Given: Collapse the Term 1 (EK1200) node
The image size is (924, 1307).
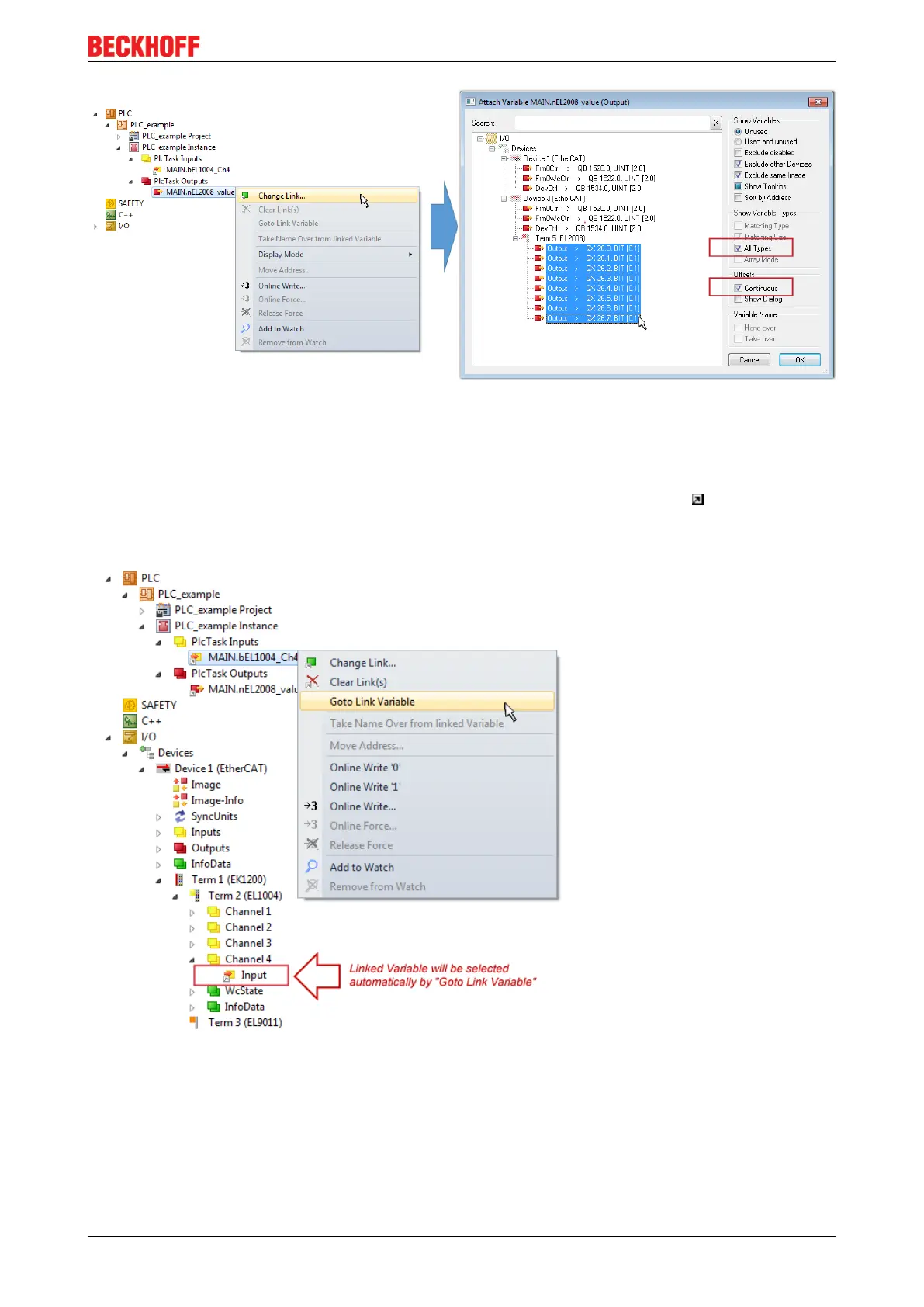Looking at the screenshot, I should click(159, 880).
